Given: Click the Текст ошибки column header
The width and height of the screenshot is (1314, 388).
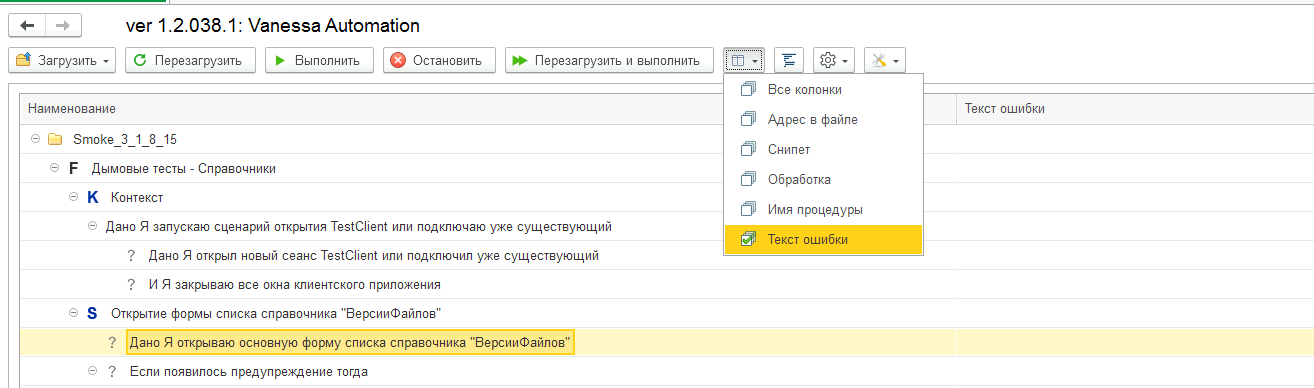Looking at the screenshot, I should (1135, 108).
